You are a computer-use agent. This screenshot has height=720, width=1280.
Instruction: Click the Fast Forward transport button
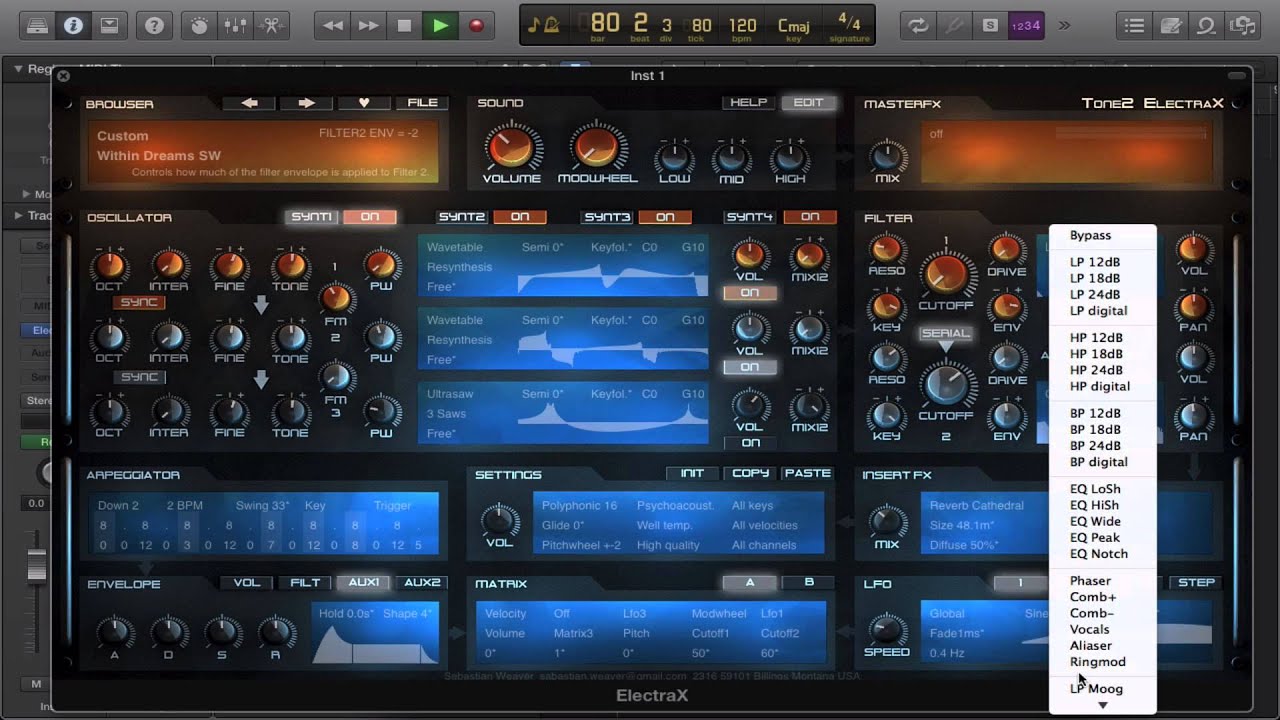pyautogui.click(x=369, y=26)
